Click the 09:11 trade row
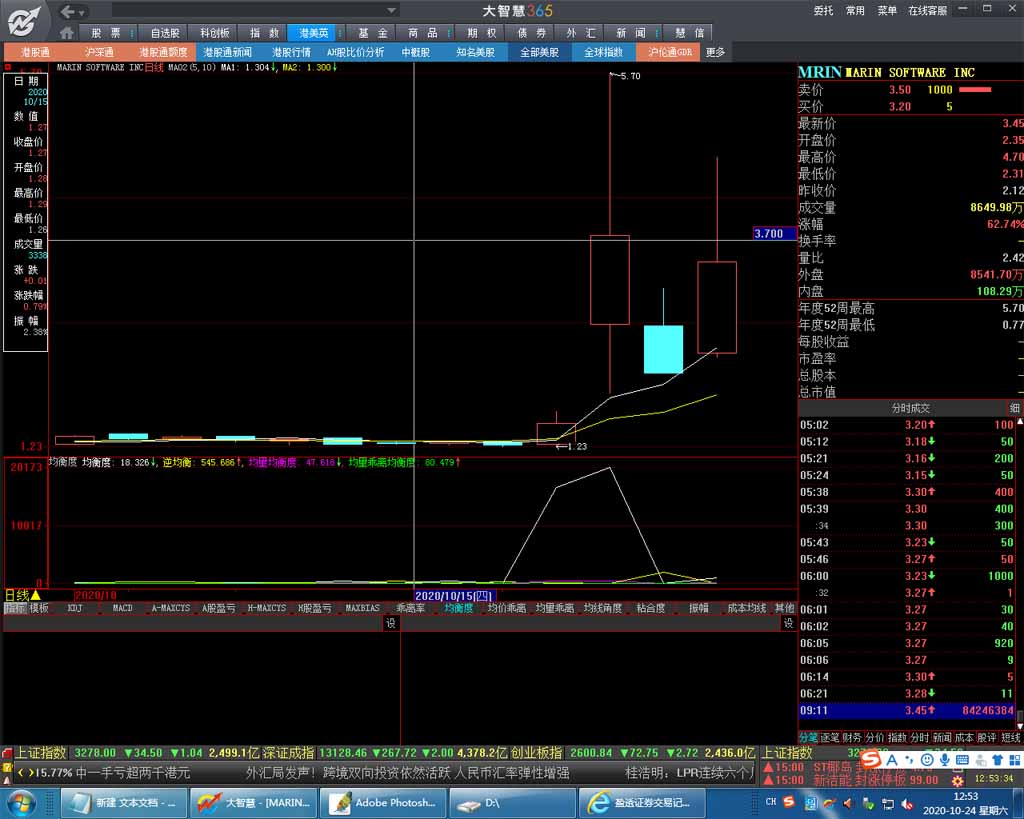Viewport: 1024px width, 819px height. [x=907, y=710]
